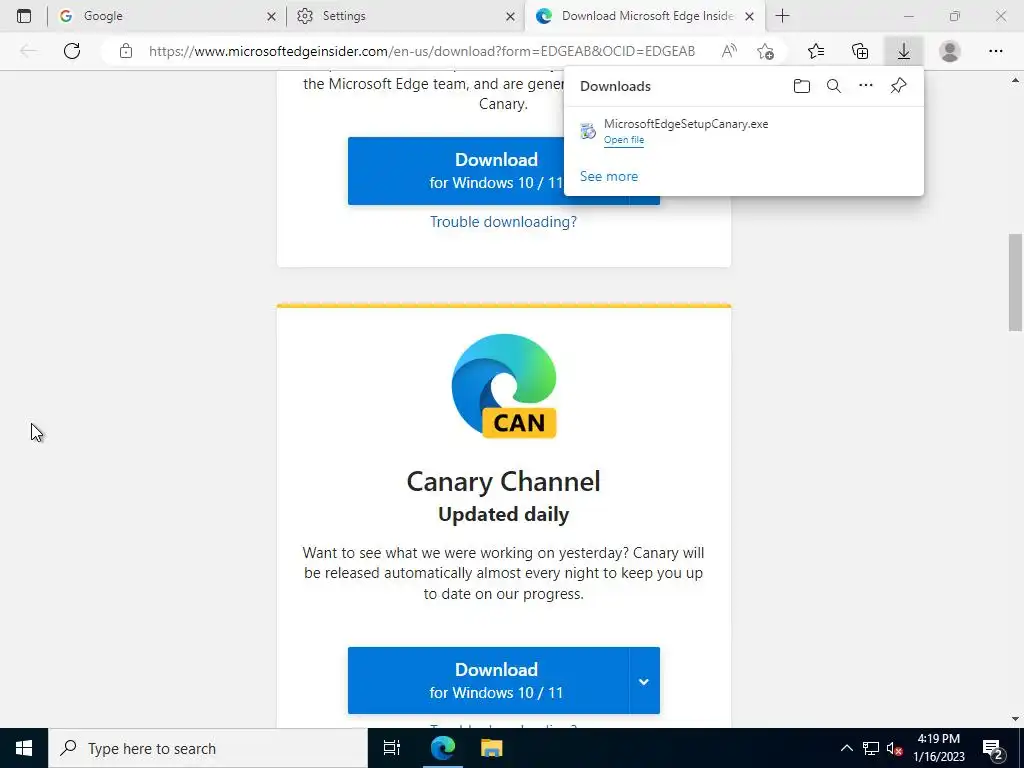The image size is (1024, 768).
Task: Click See more in Downloads
Action: pos(609,176)
